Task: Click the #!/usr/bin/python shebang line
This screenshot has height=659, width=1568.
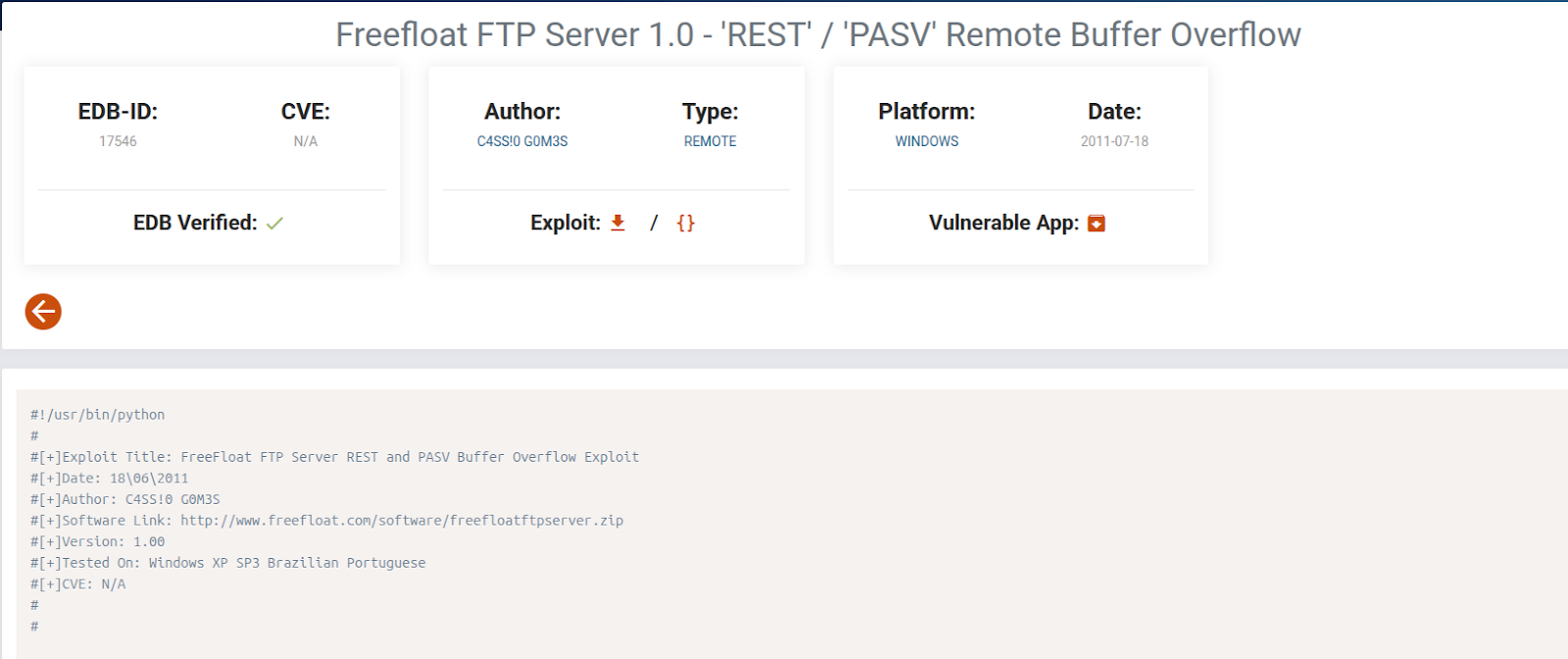Action: [x=98, y=415]
